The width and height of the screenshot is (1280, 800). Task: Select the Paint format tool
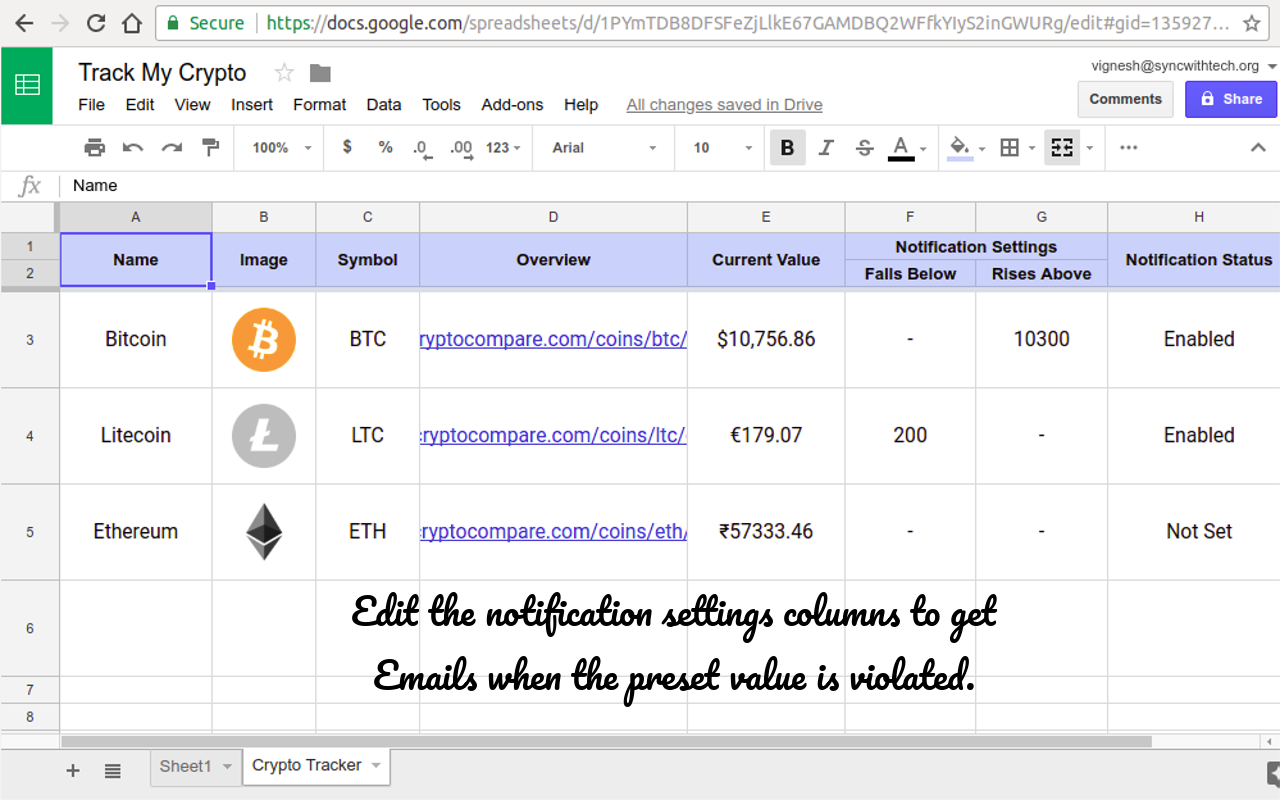210,147
